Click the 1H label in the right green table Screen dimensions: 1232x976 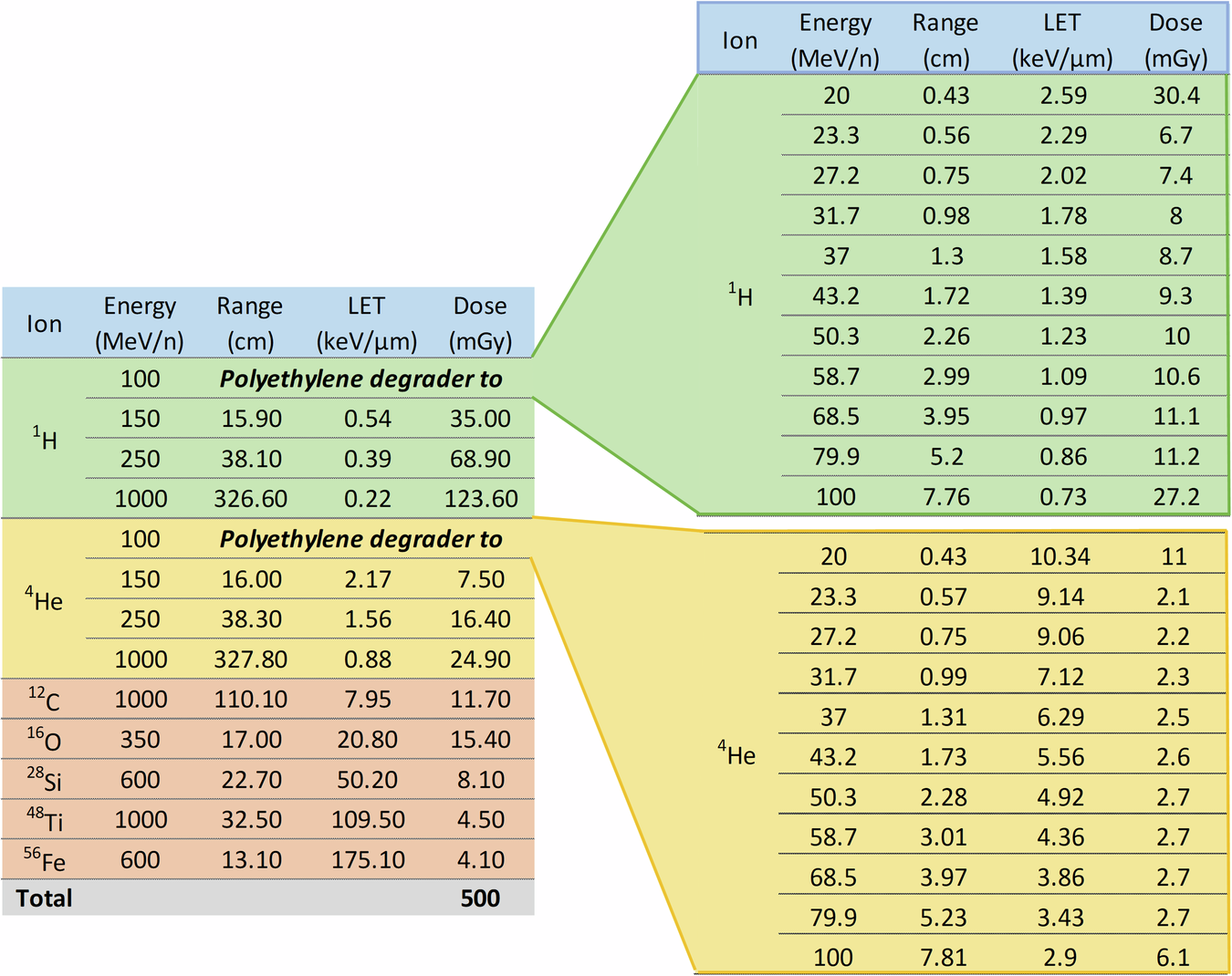coord(740,296)
